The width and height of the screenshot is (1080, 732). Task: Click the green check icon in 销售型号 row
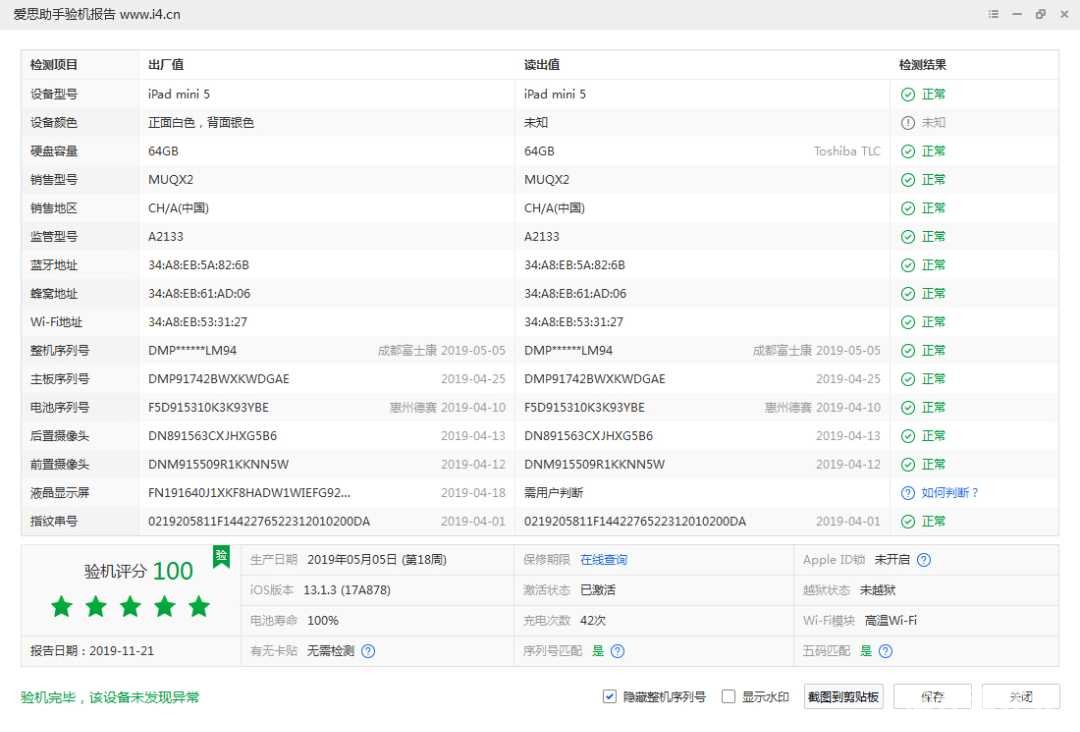908,180
